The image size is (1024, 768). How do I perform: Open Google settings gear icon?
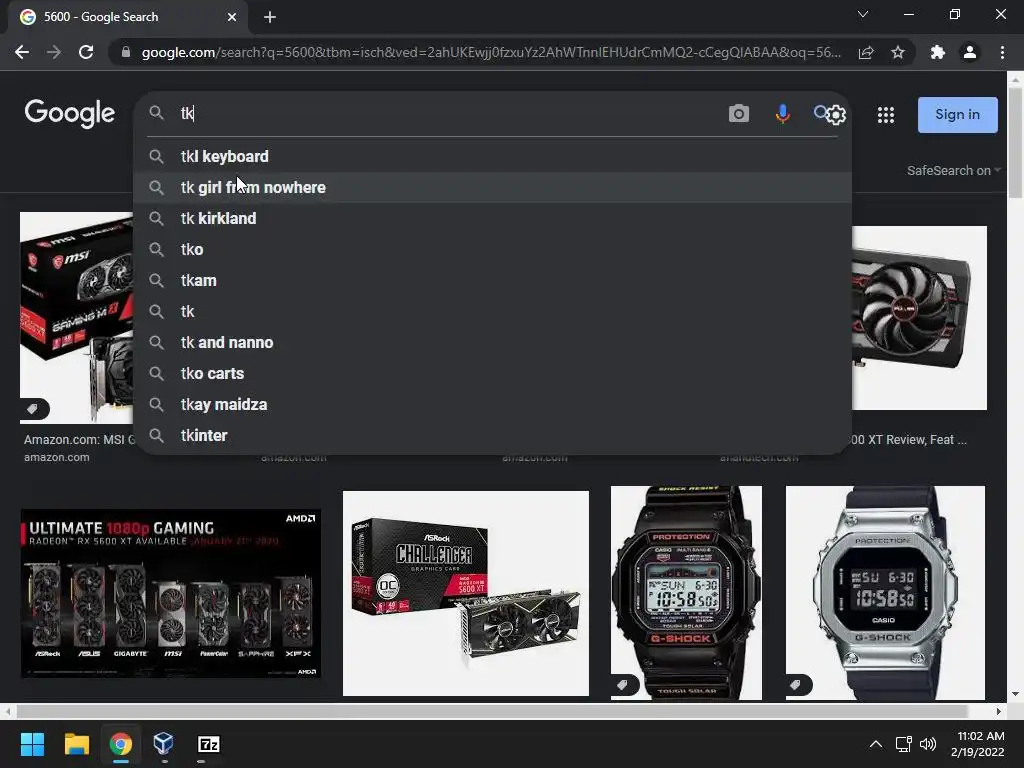pyautogui.click(x=836, y=115)
